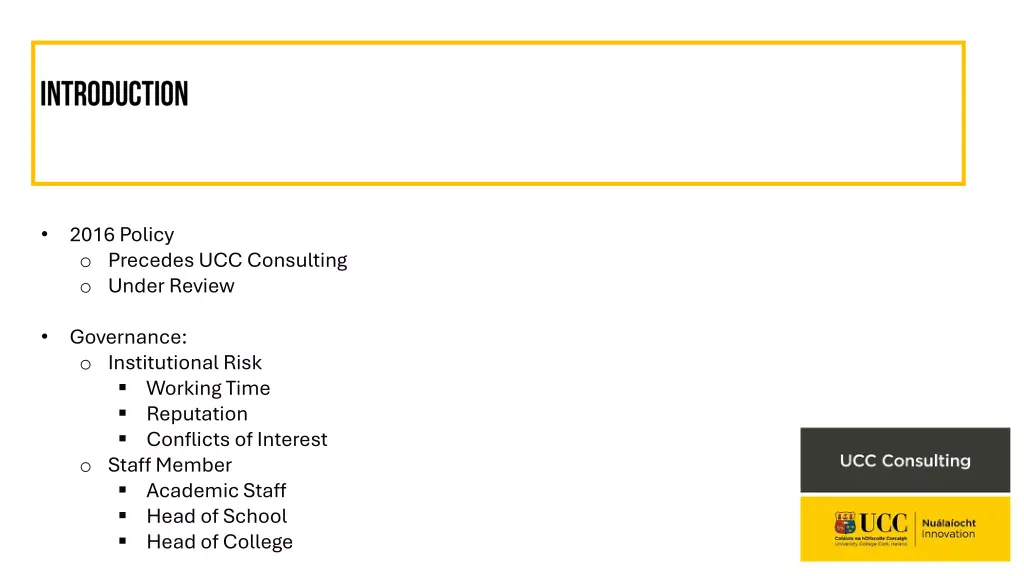1024x576 pixels.
Task: Select the Introduction slide title
Action: (x=114, y=95)
